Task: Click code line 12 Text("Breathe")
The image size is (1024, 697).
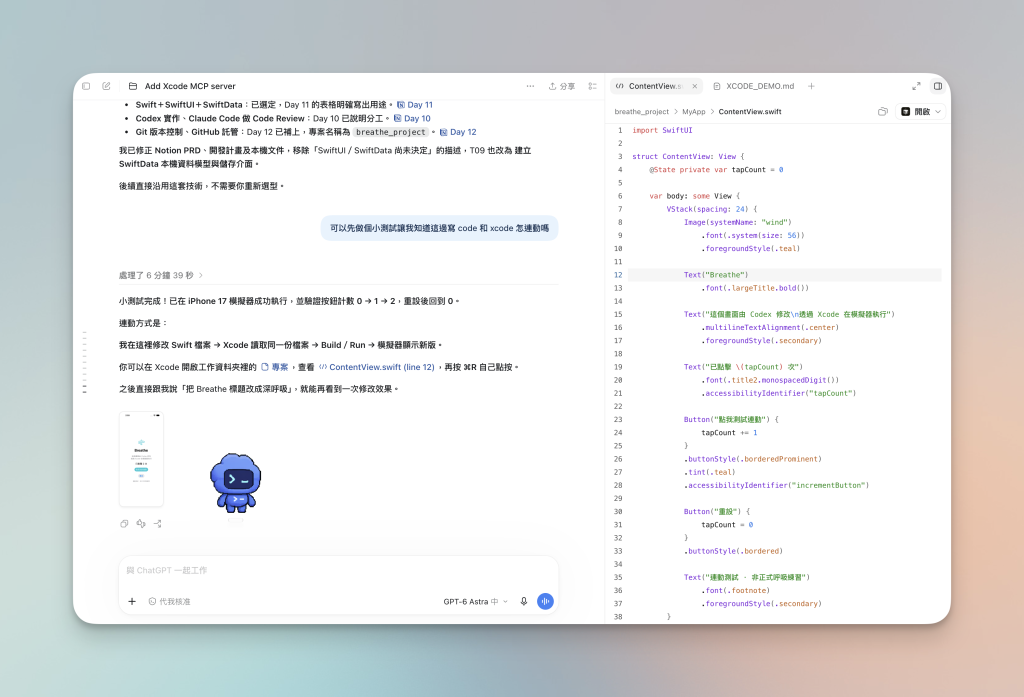Action: (716, 275)
